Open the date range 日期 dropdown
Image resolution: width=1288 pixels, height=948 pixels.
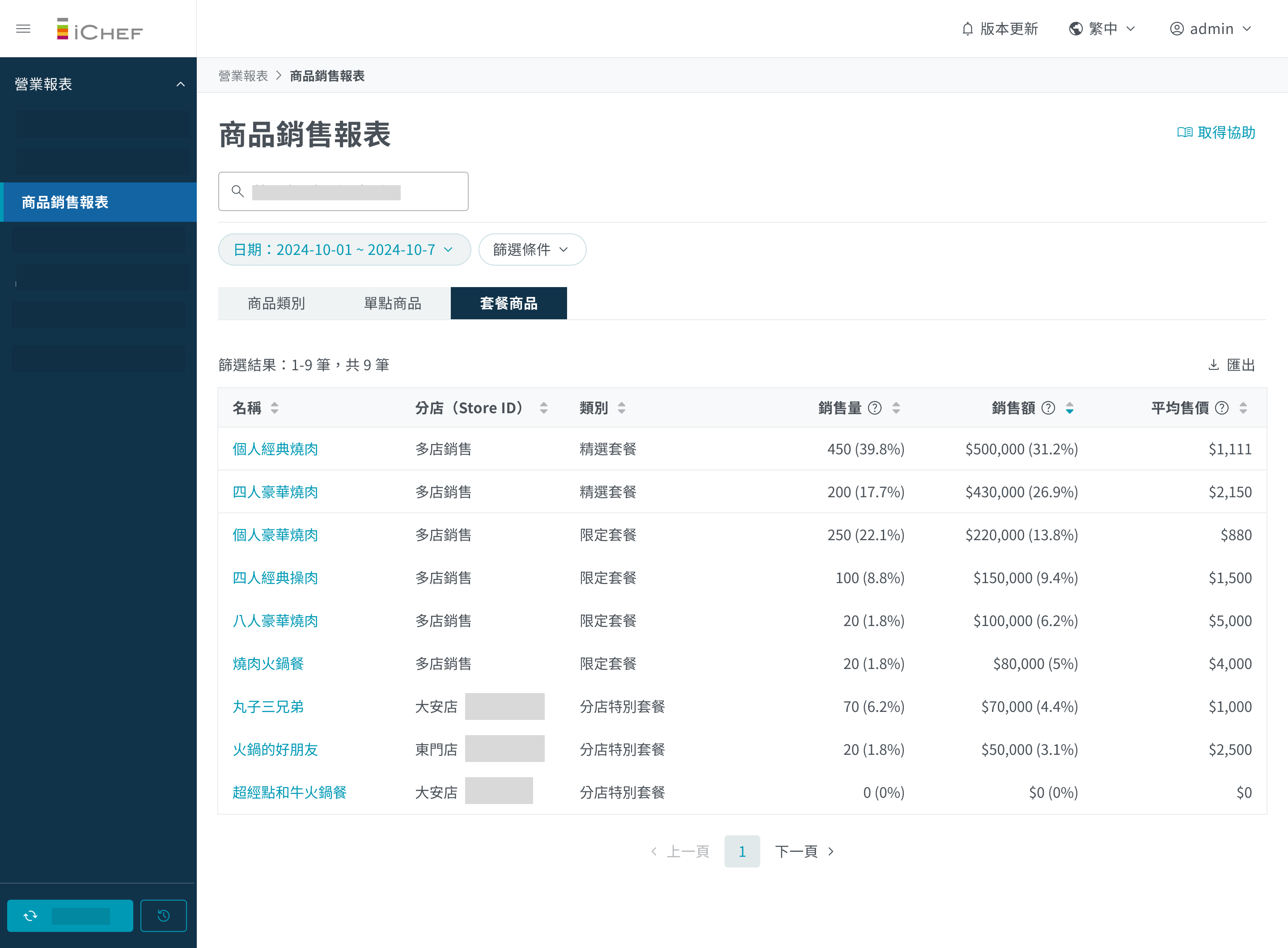point(344,250)
